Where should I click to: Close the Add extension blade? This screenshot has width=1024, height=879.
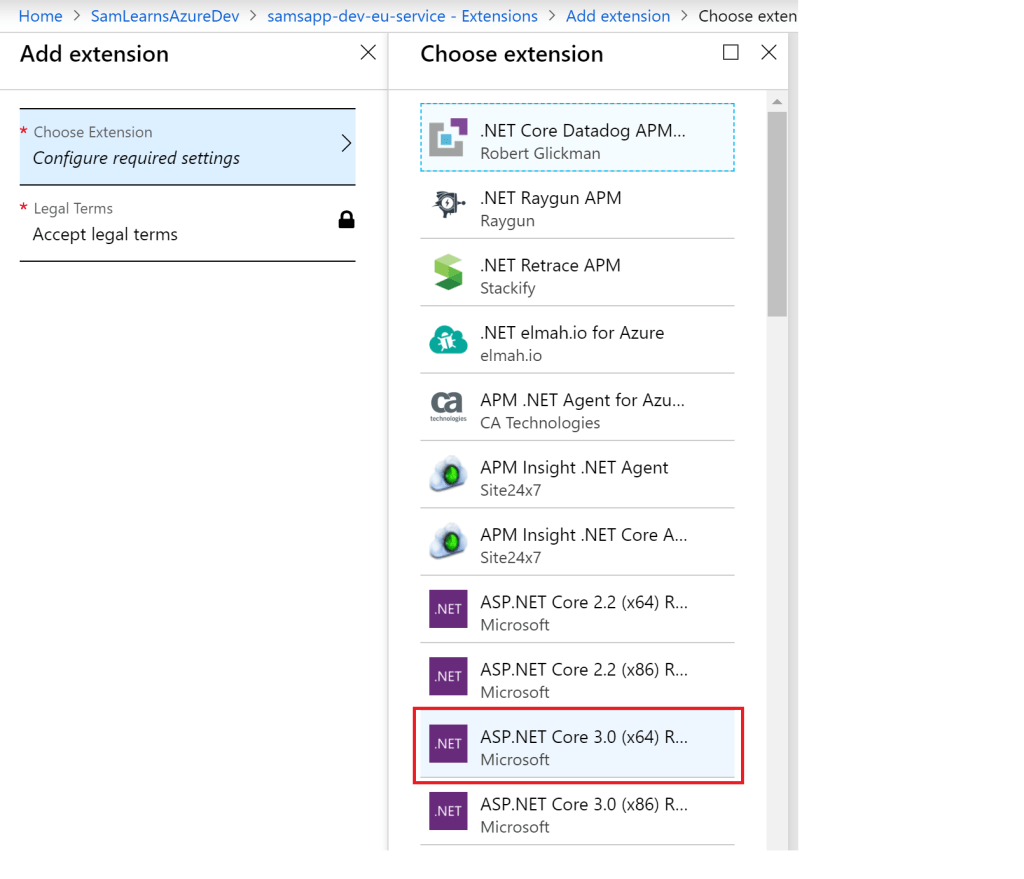tap(368, 53)
